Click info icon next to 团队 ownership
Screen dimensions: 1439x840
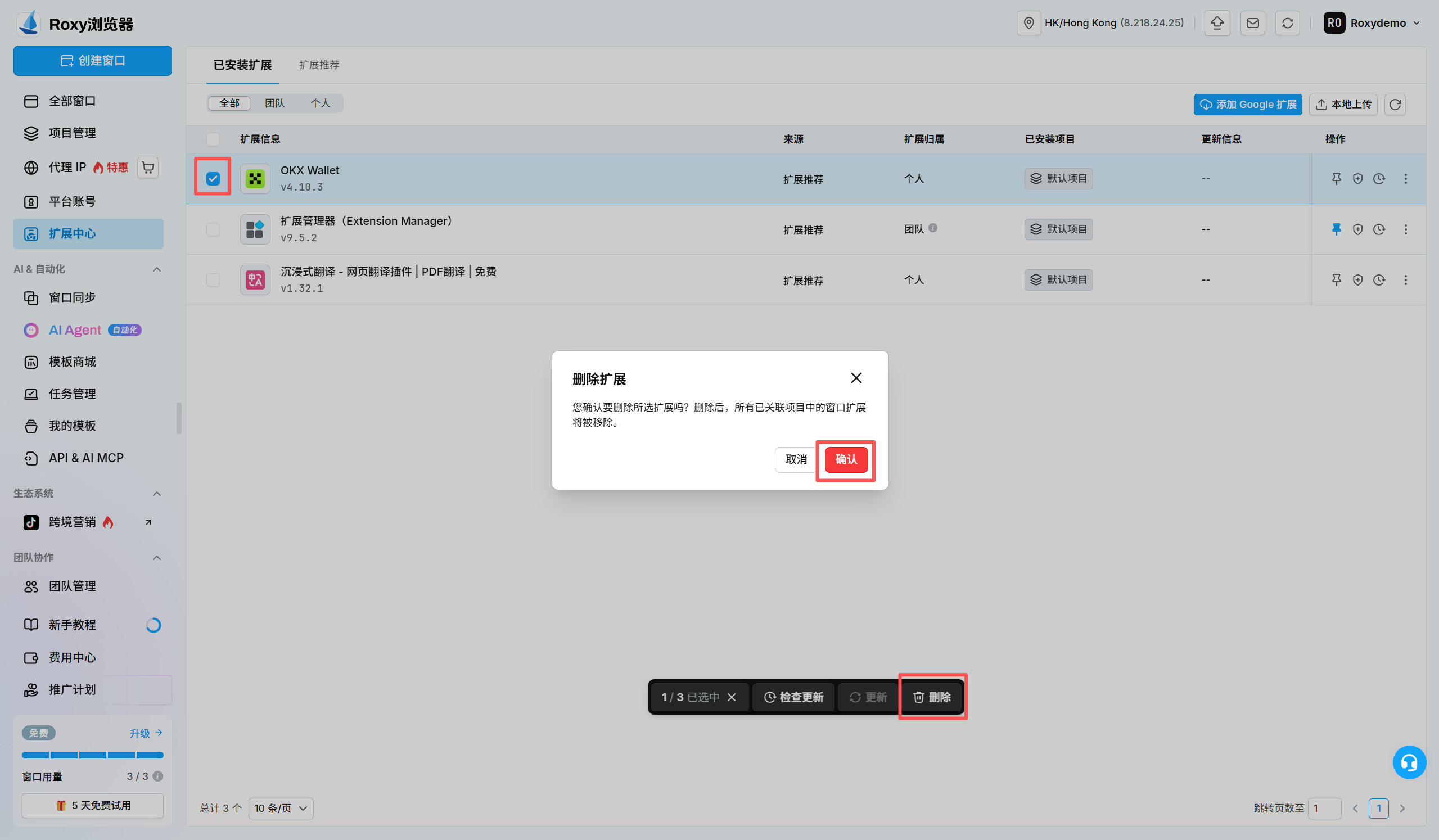932,228
